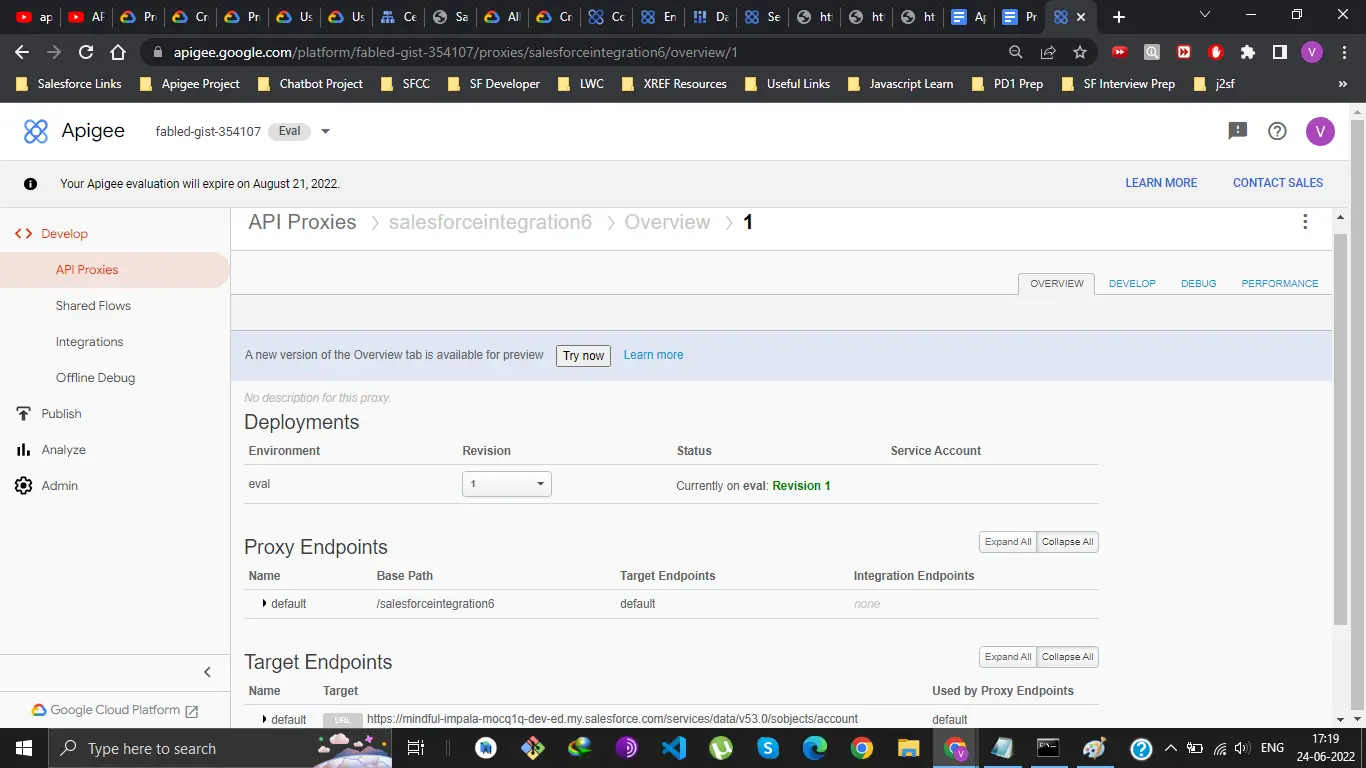1366x768 pixels.
Task: Click LEARN MORE in evaluation banner
Action: tap(1161, 183)
